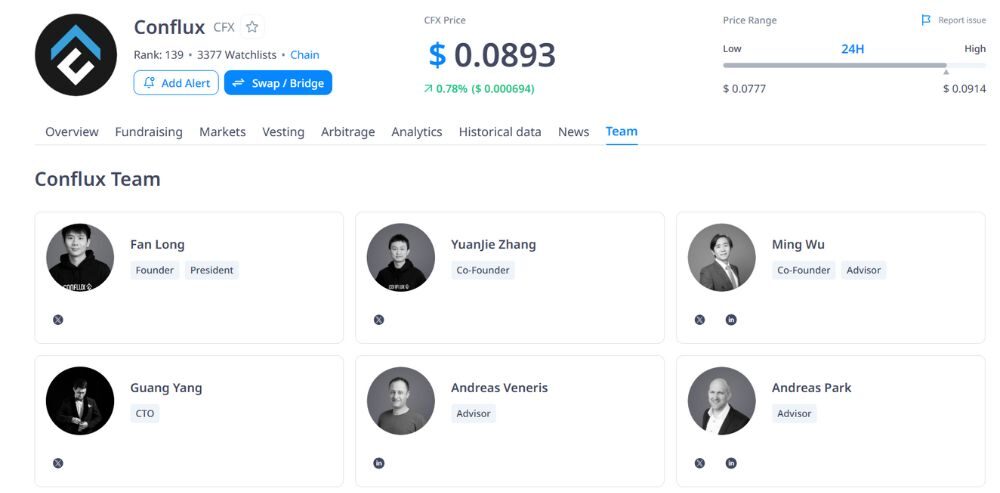The width and height of the screenshot is (1000, 493).
Task: Click the price range slider bar
Action: [834, 65]
